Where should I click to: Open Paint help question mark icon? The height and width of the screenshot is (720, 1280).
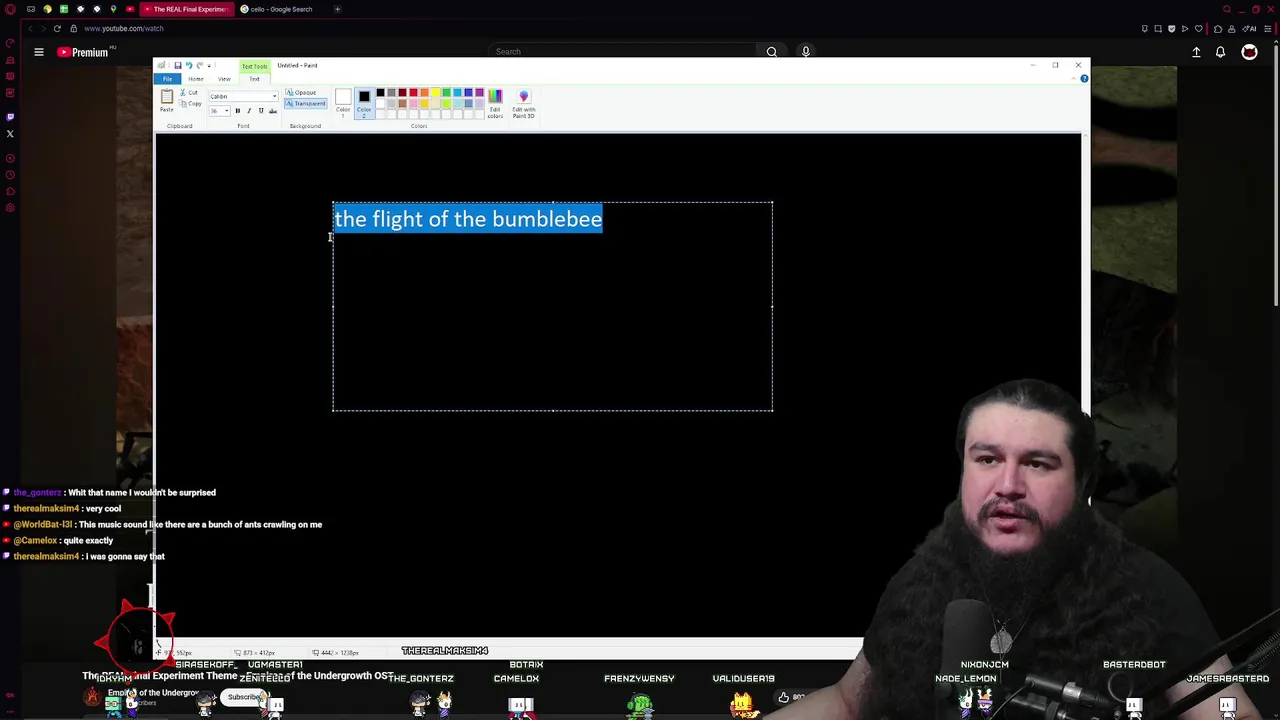(x=1084, y=78)
